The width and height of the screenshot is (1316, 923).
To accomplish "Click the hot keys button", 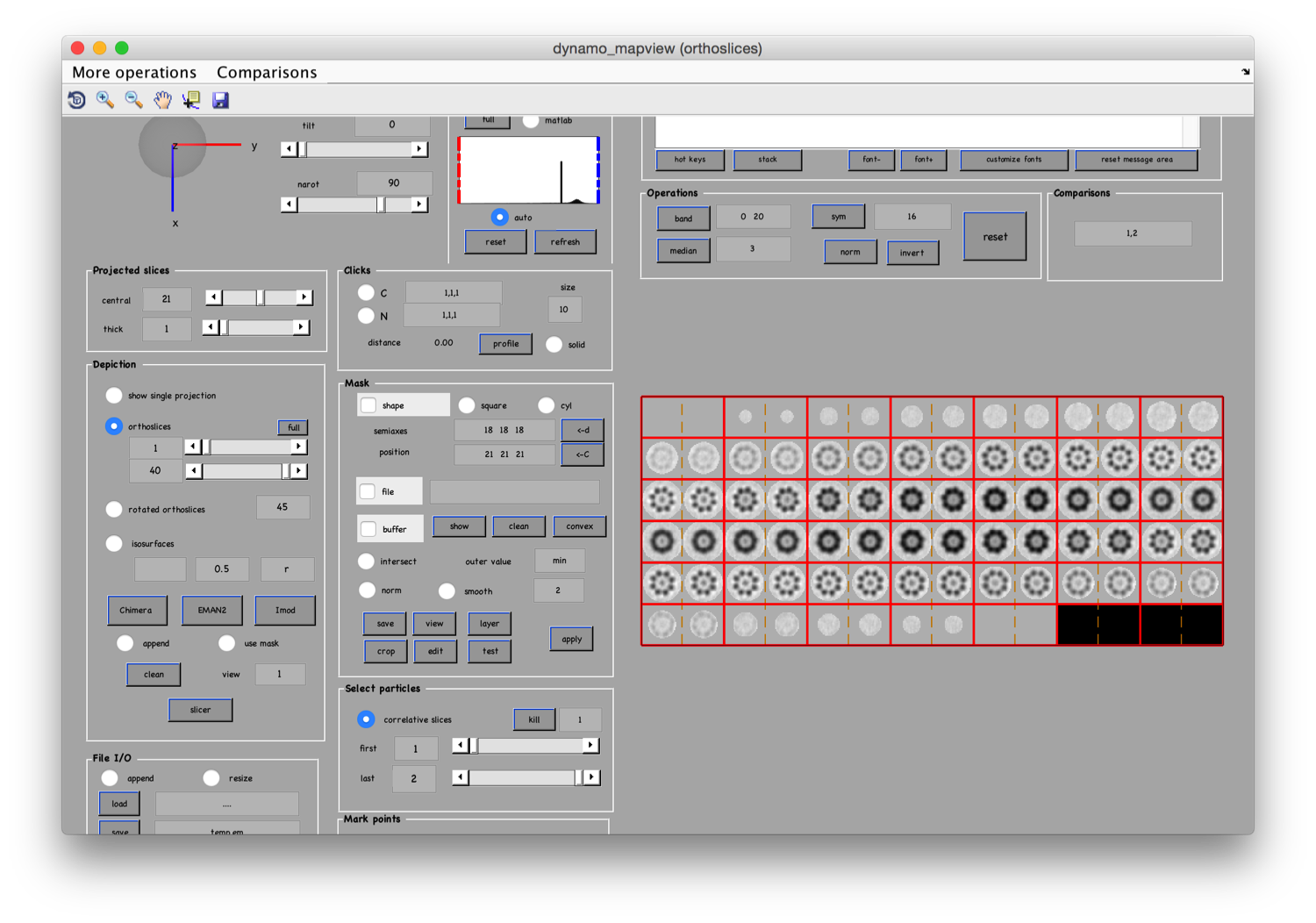I will pos(690,160).
